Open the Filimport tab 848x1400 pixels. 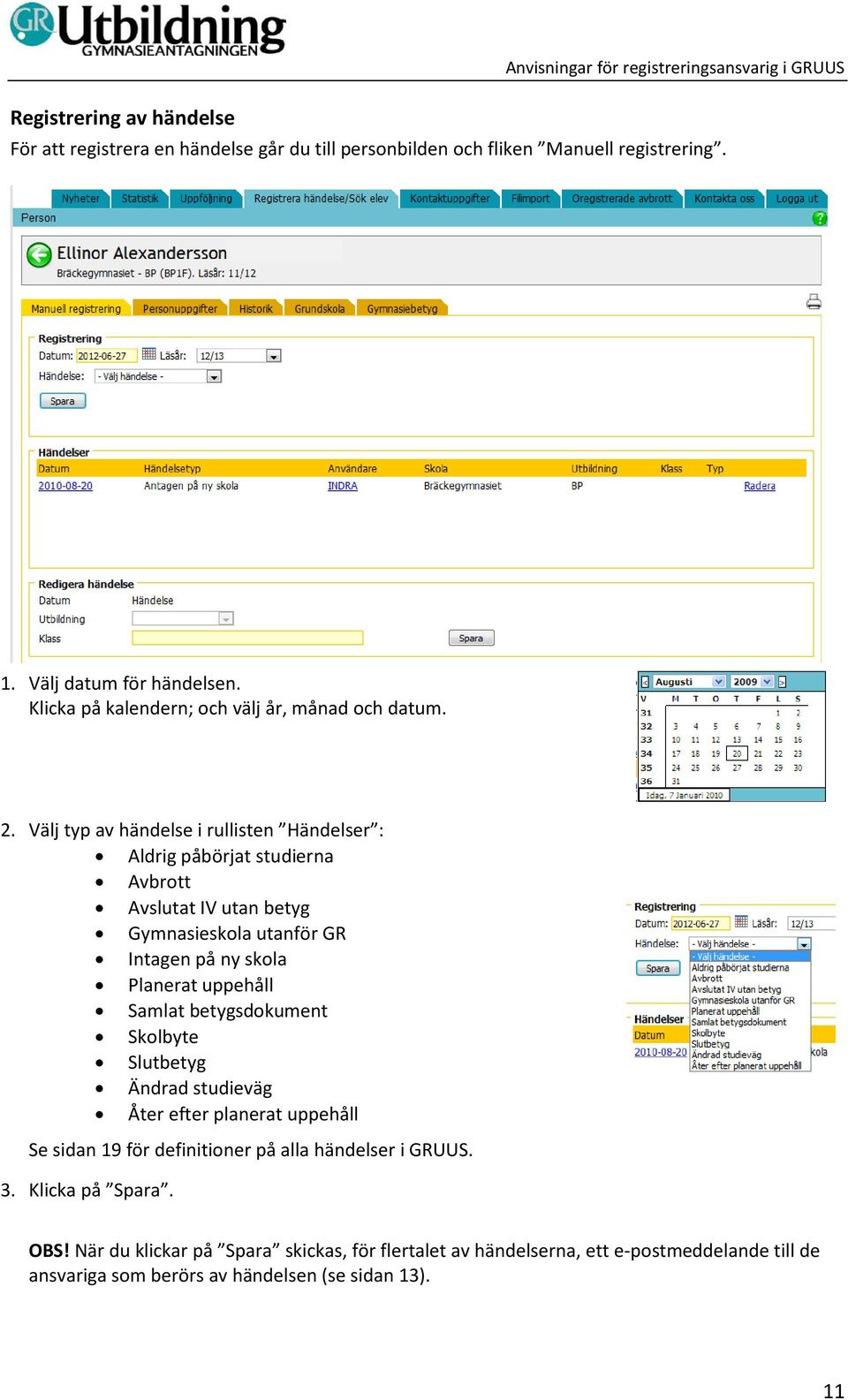point(530,199)
